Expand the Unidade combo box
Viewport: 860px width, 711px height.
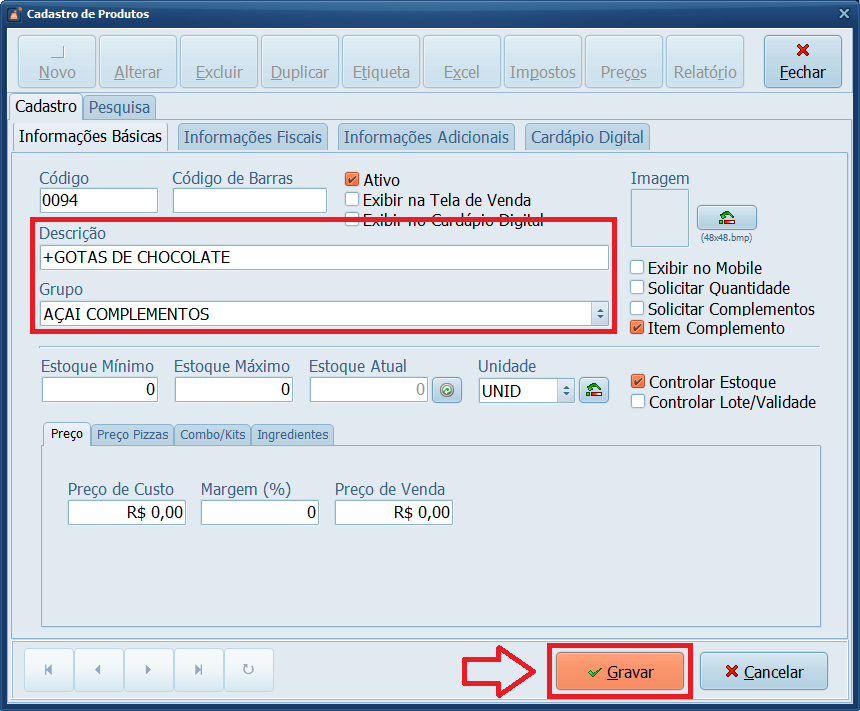coord(566,391)
